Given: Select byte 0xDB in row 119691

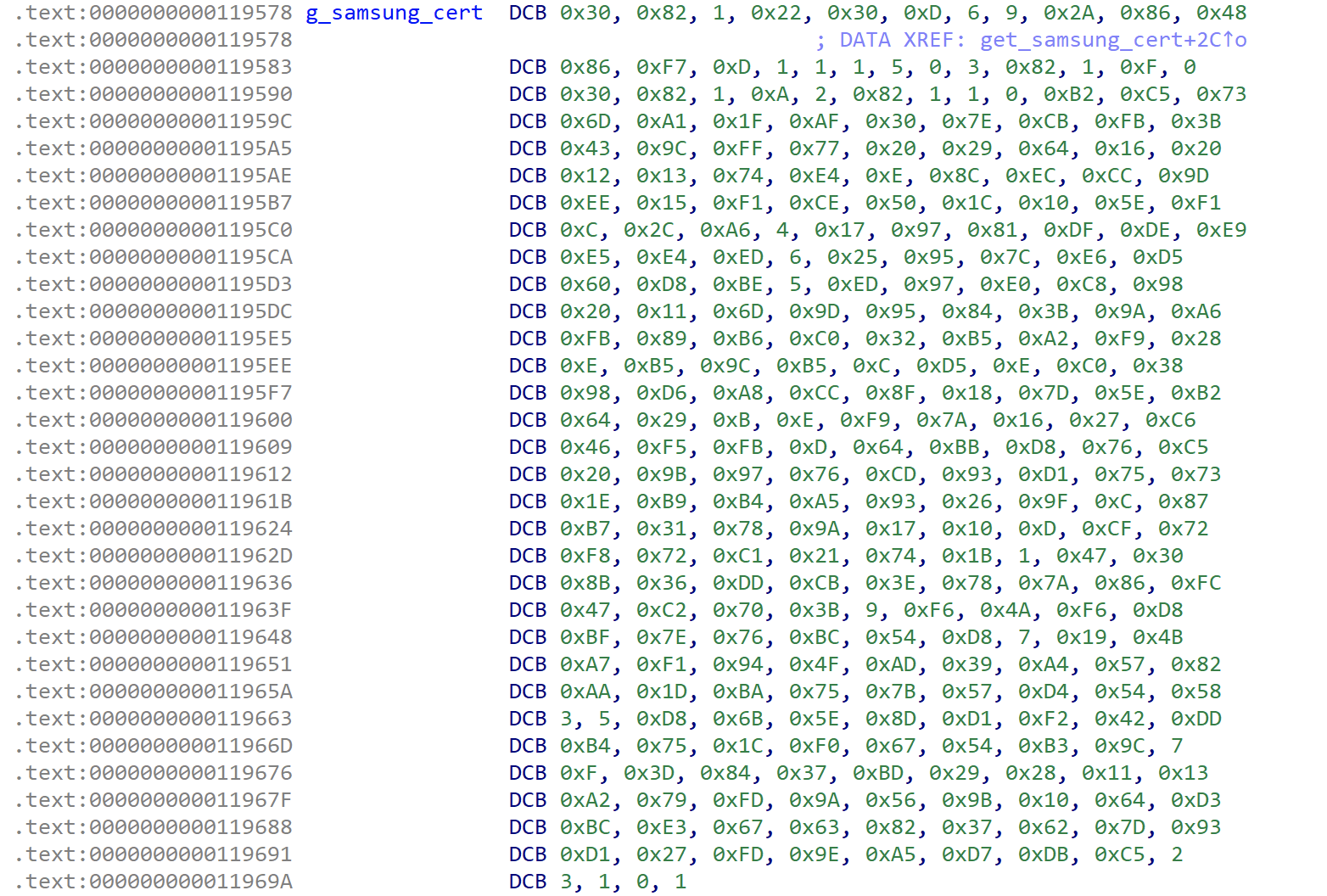Looking at the screenshot, I should point(1044,854).
